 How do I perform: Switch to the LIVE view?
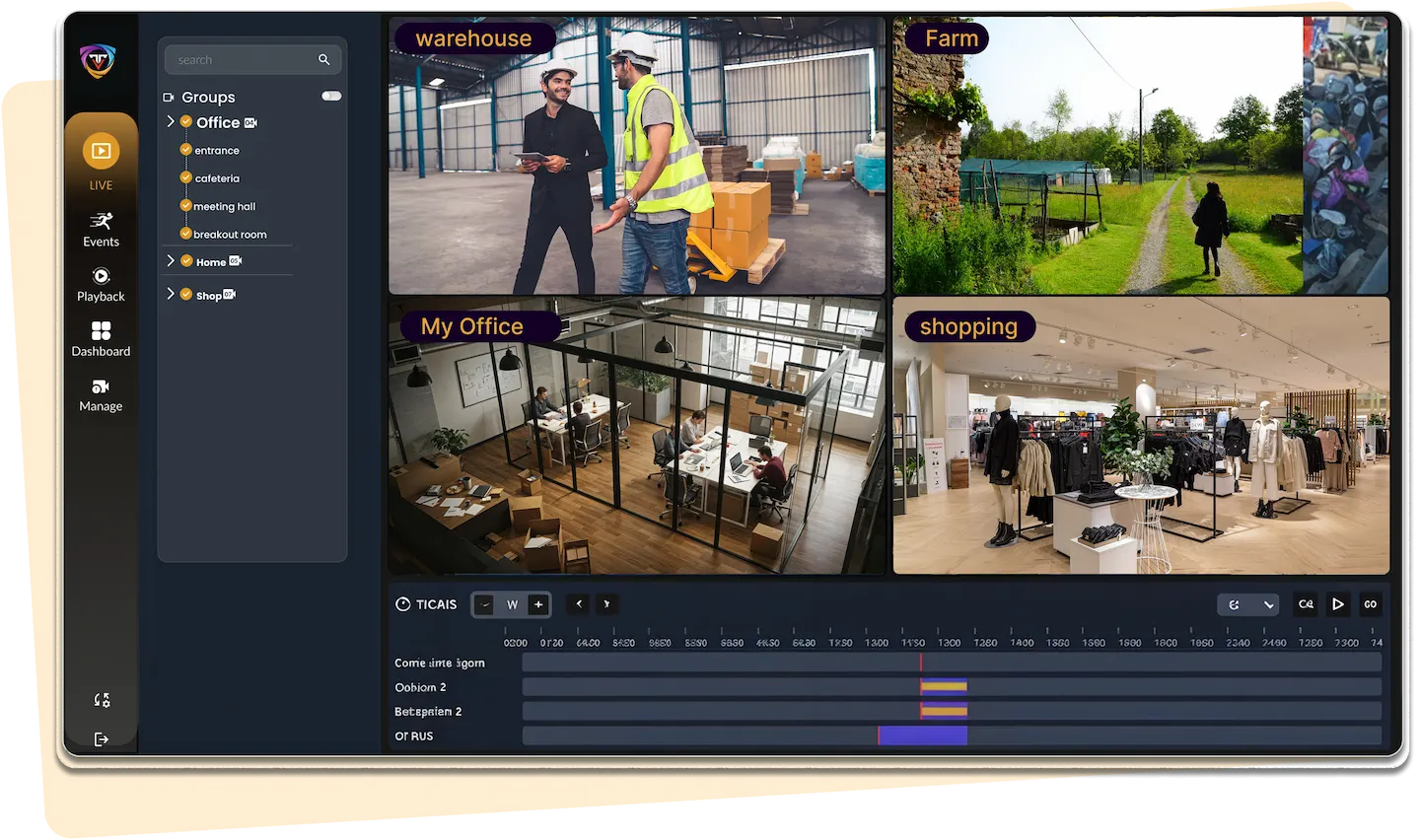pyautogui.click(x=100, y=158)
